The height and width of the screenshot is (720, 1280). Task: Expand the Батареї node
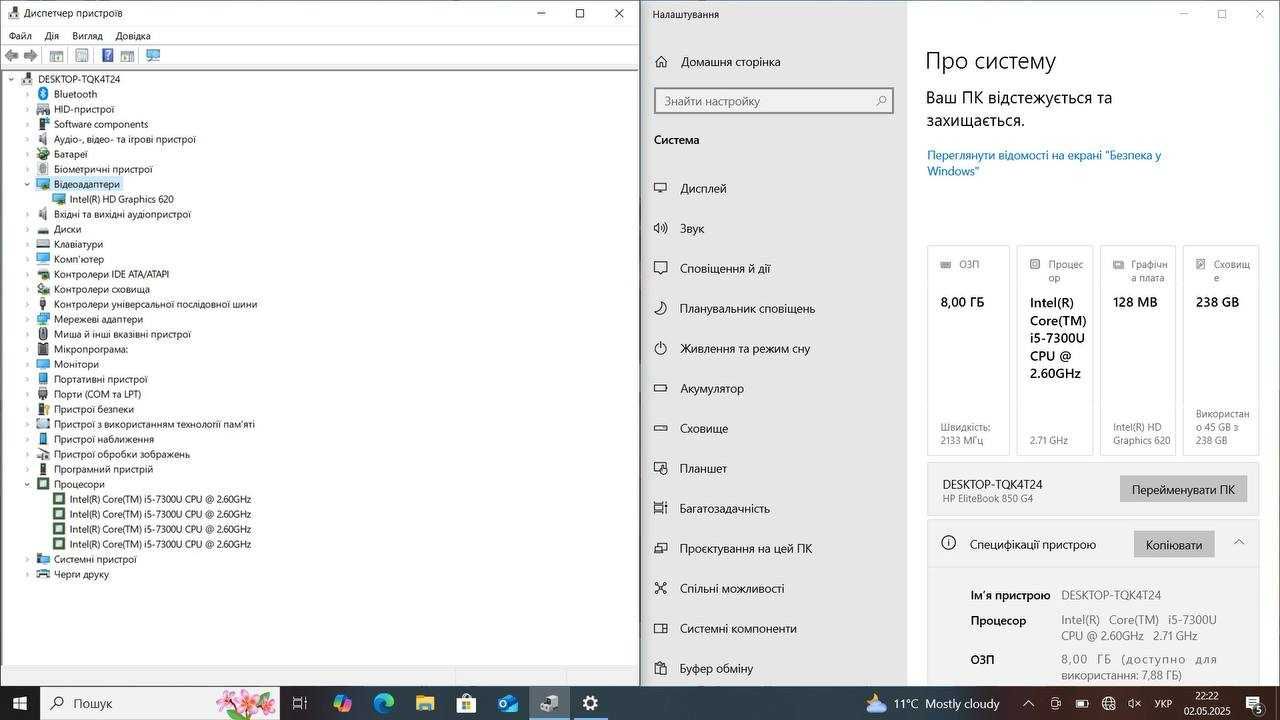28,154
